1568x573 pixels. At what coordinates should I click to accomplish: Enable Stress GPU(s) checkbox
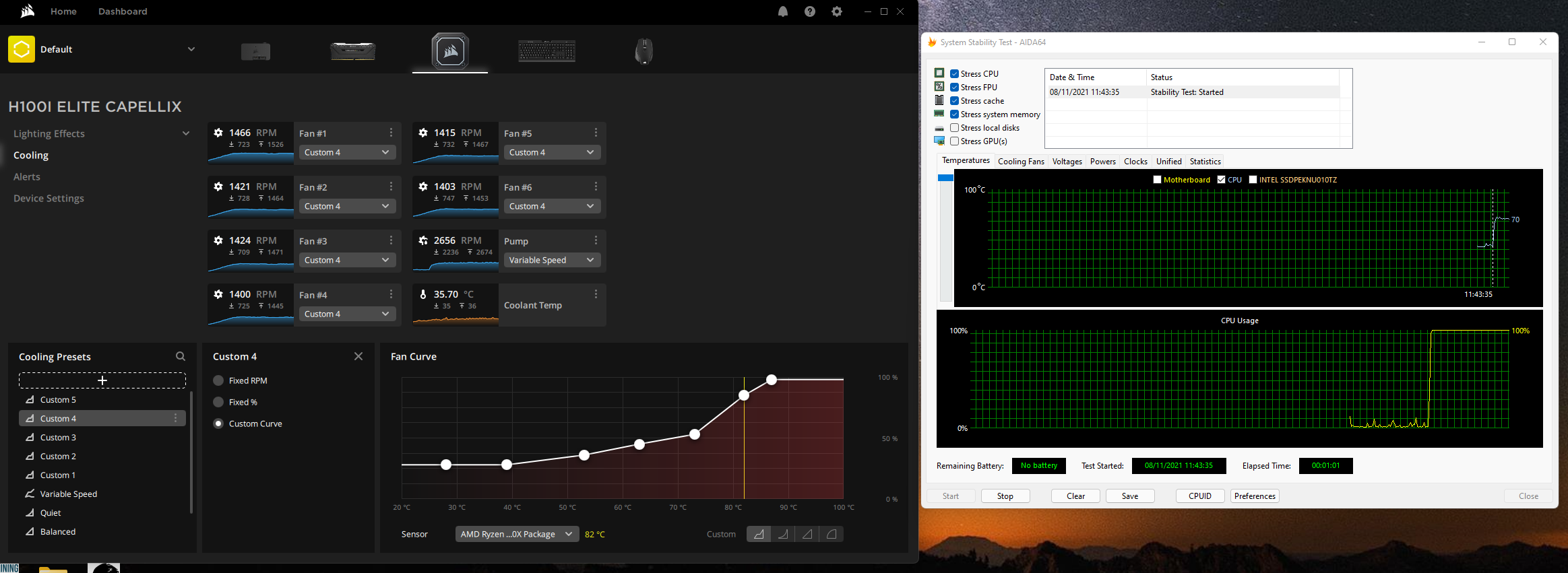tap(955, 141)
